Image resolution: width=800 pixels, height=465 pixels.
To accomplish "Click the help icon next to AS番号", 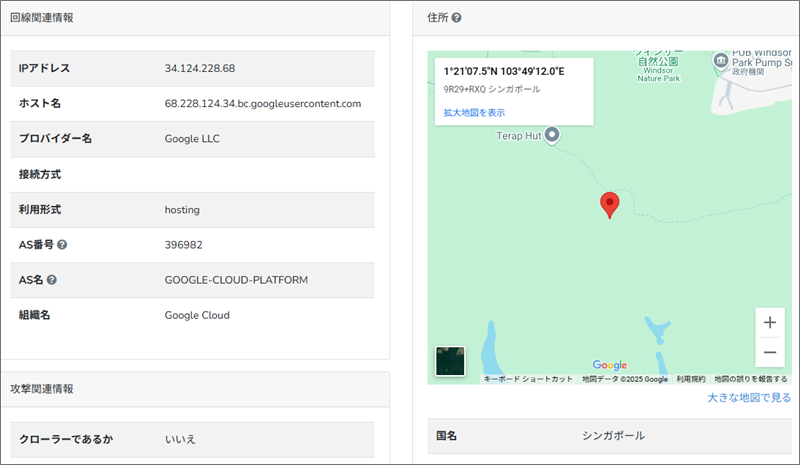I will point(63,244).
